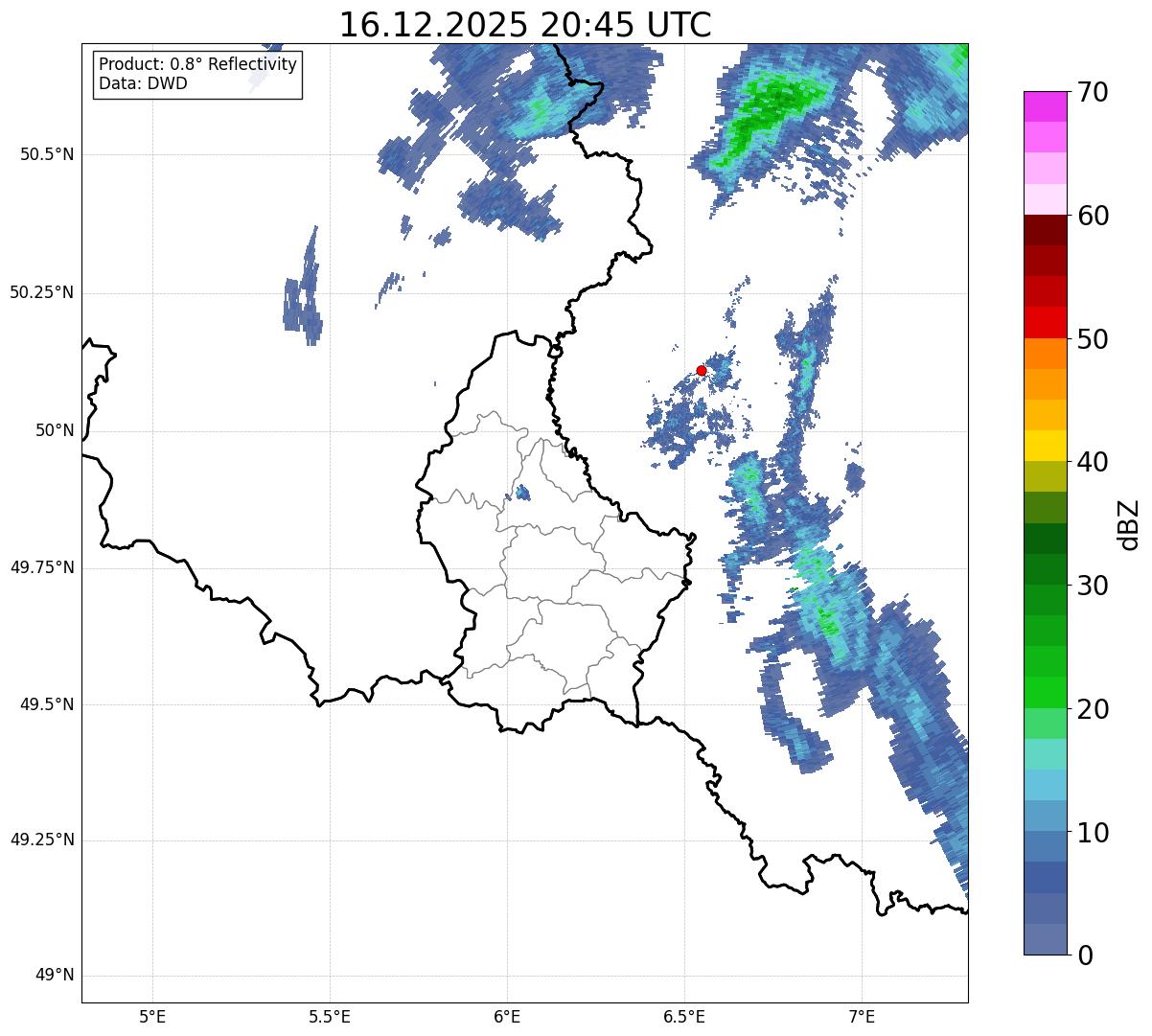Select the dark maroon colorbar swatch near 60
The image size is (1152, 1036).
pos(1046,230)
